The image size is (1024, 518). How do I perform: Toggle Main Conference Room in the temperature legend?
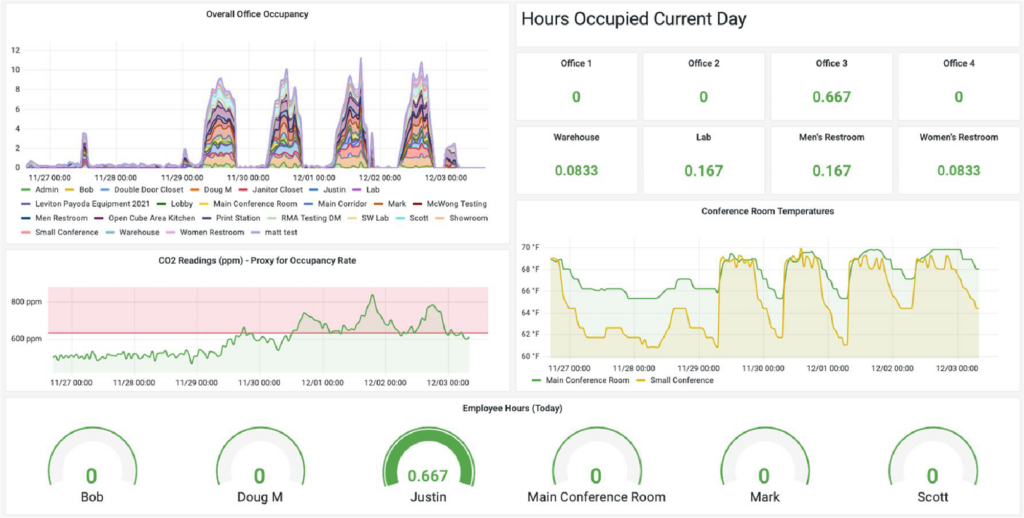pos(588,380)
